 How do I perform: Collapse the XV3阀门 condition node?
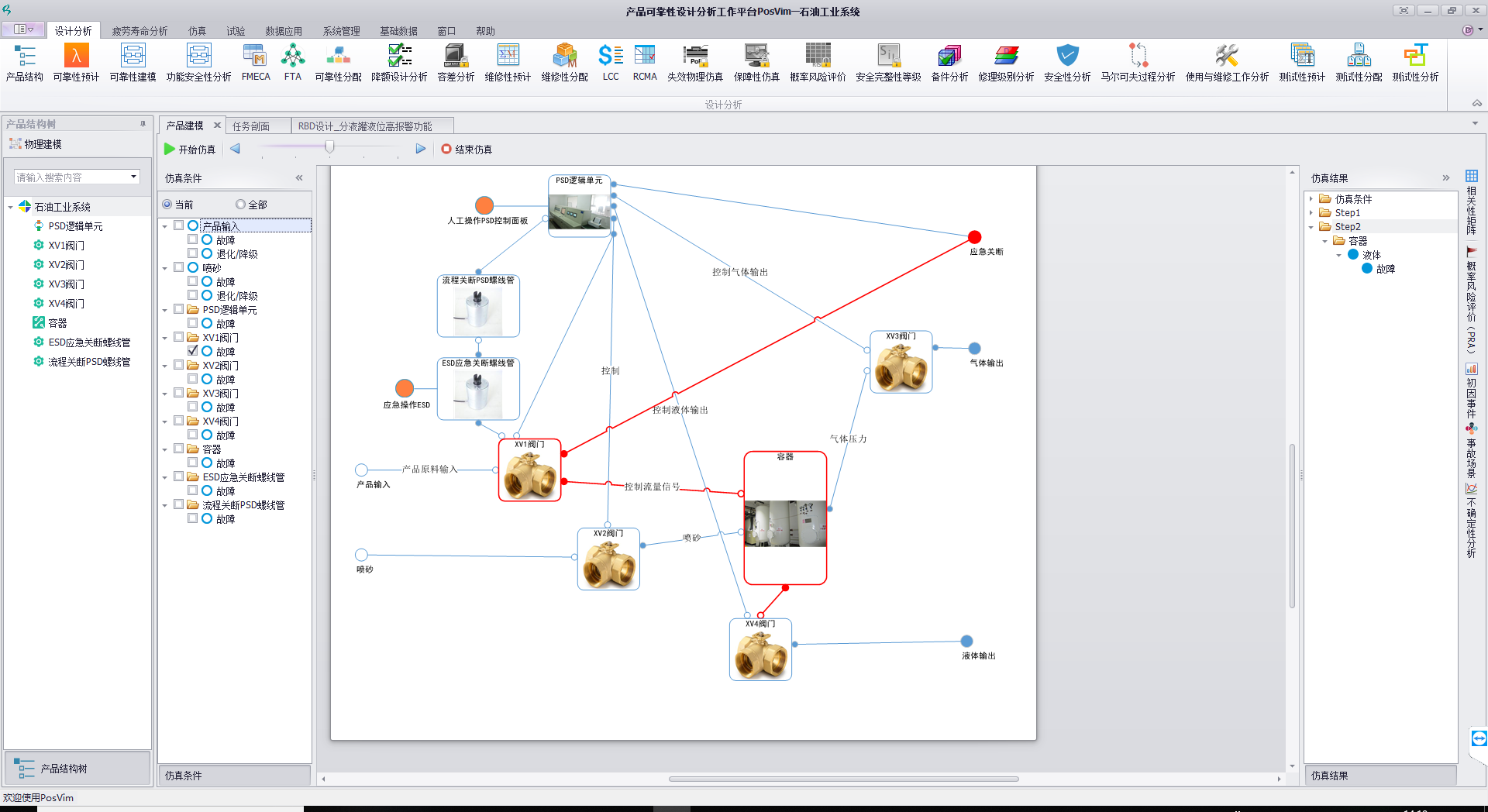(165, 394)
